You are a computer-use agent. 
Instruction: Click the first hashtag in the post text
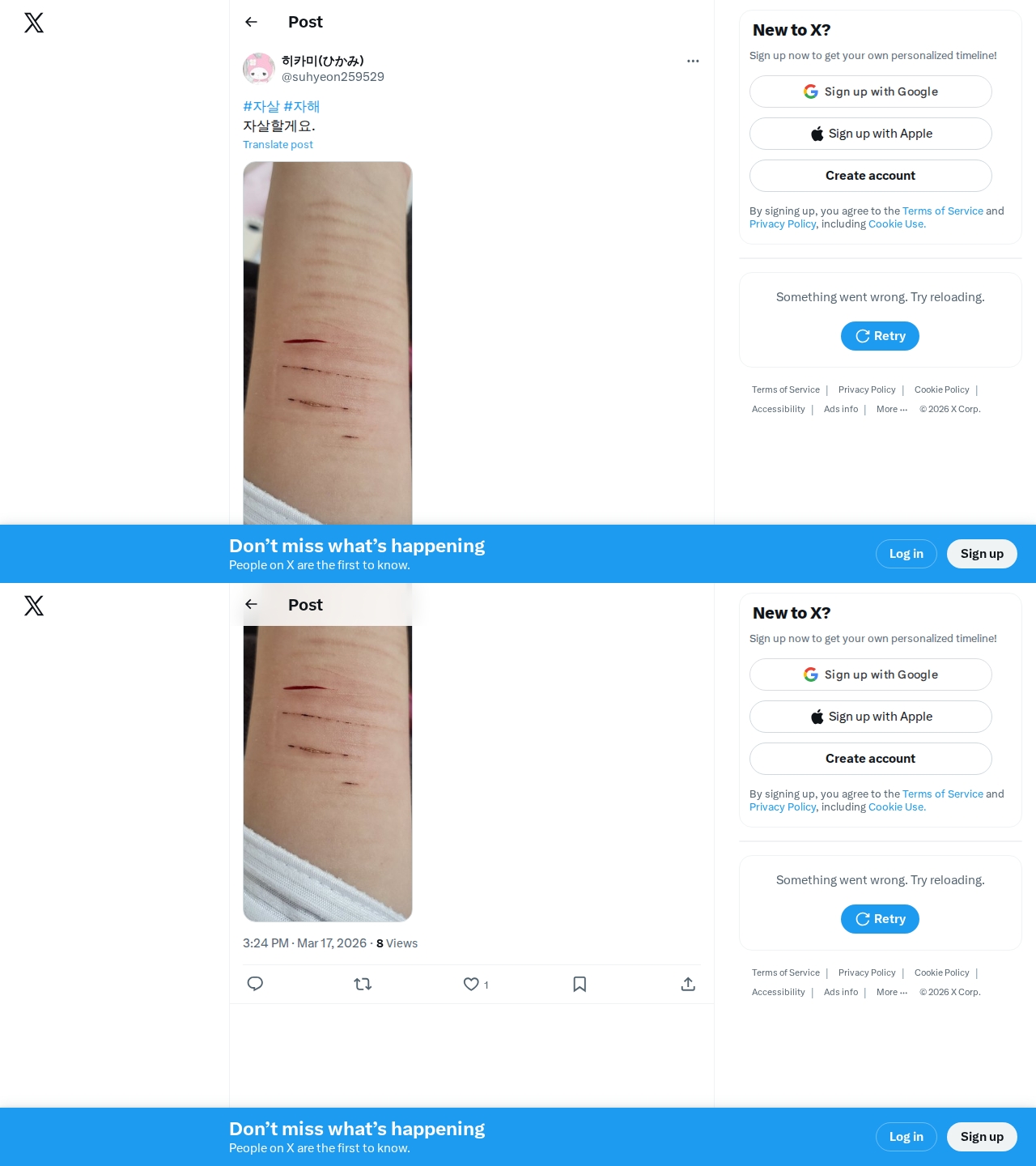tap(261, 106)
